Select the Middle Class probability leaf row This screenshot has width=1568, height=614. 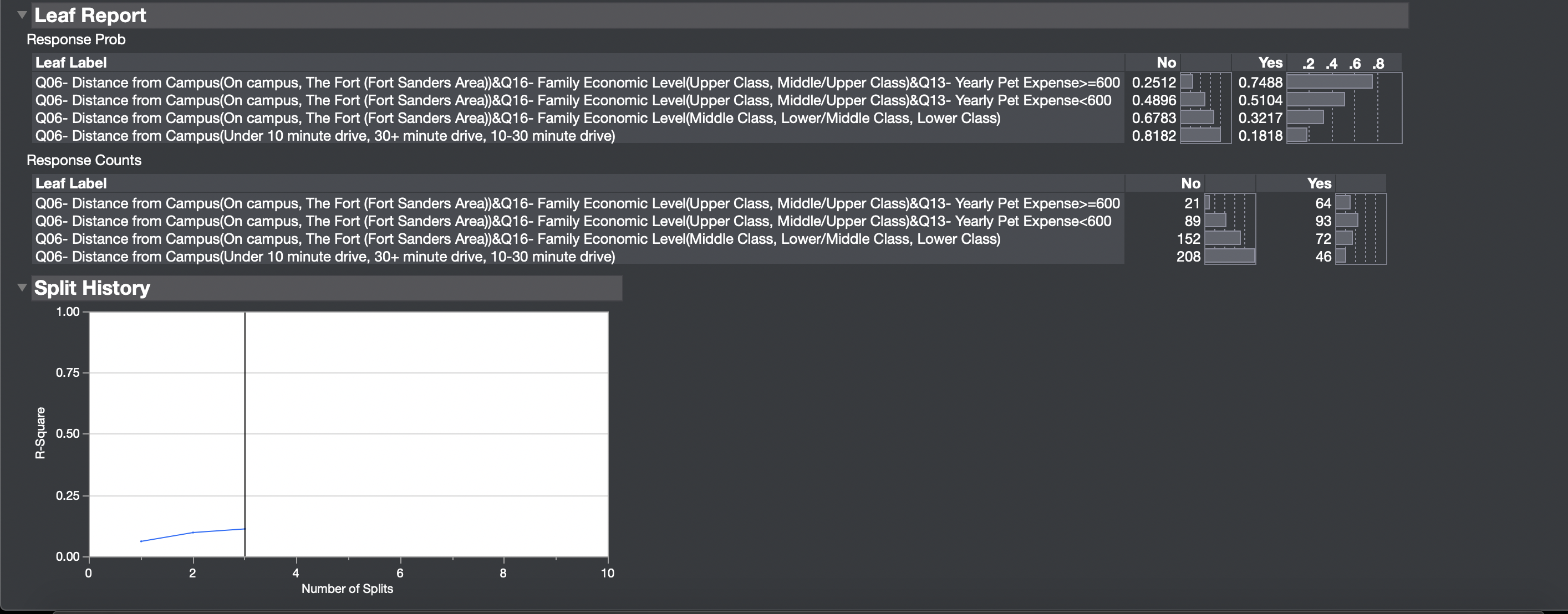(x=517, y=118)
